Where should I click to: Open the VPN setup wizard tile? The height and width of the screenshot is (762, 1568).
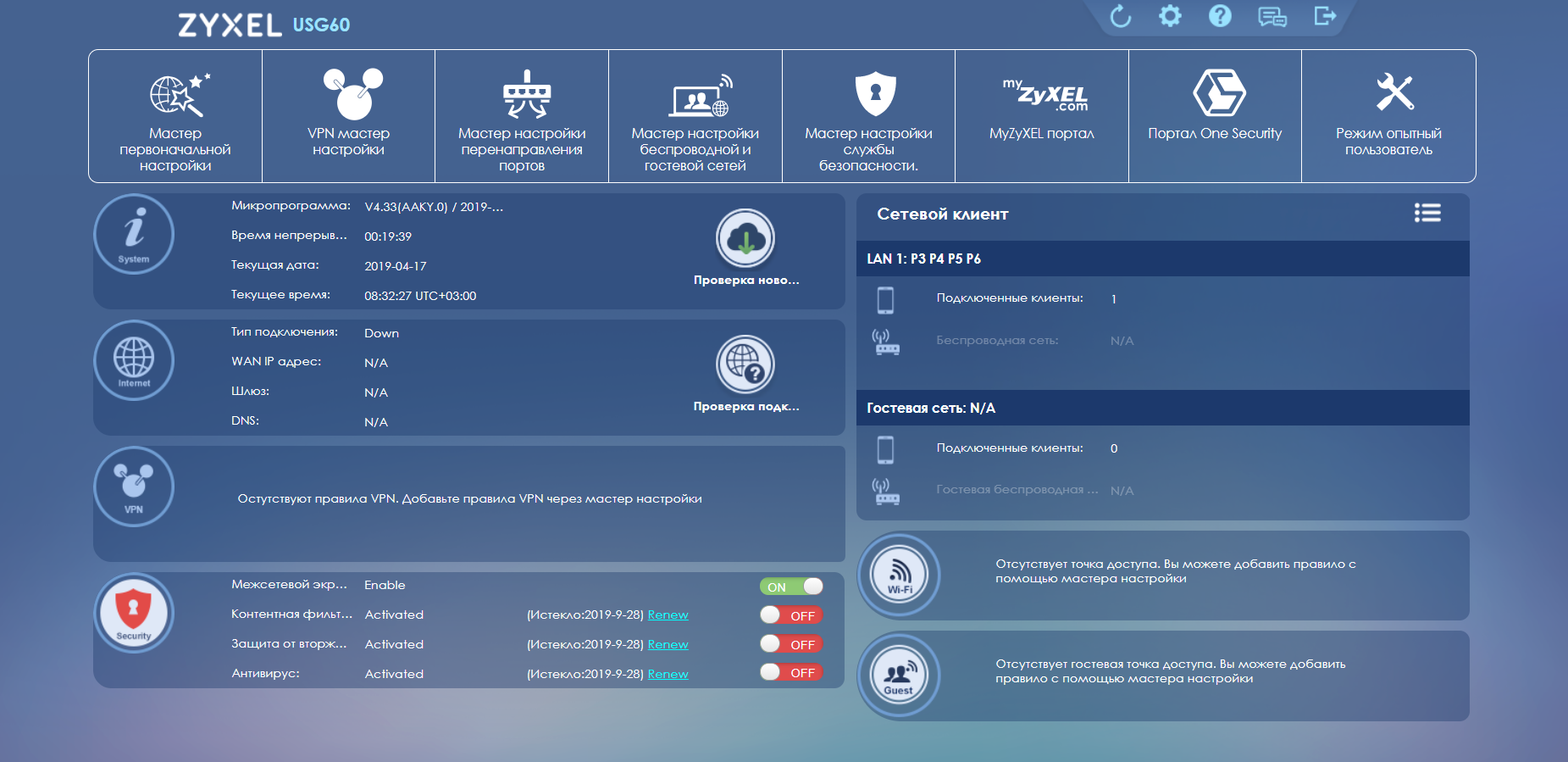coord(348,116)
